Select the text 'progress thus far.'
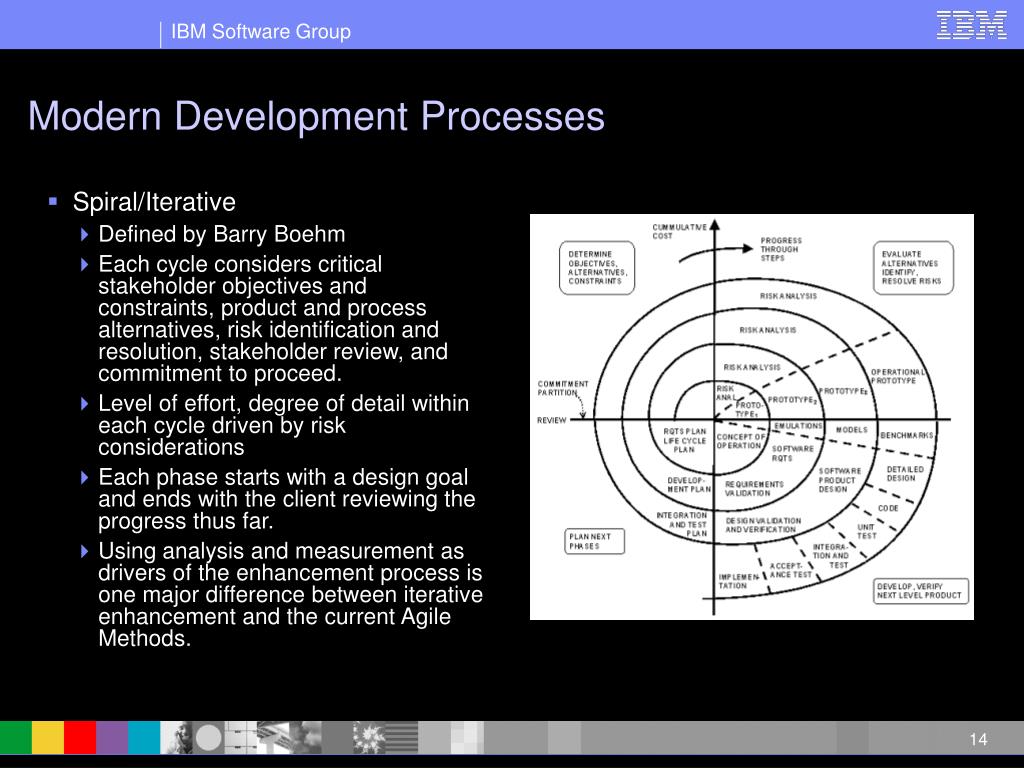 point(185,521)
